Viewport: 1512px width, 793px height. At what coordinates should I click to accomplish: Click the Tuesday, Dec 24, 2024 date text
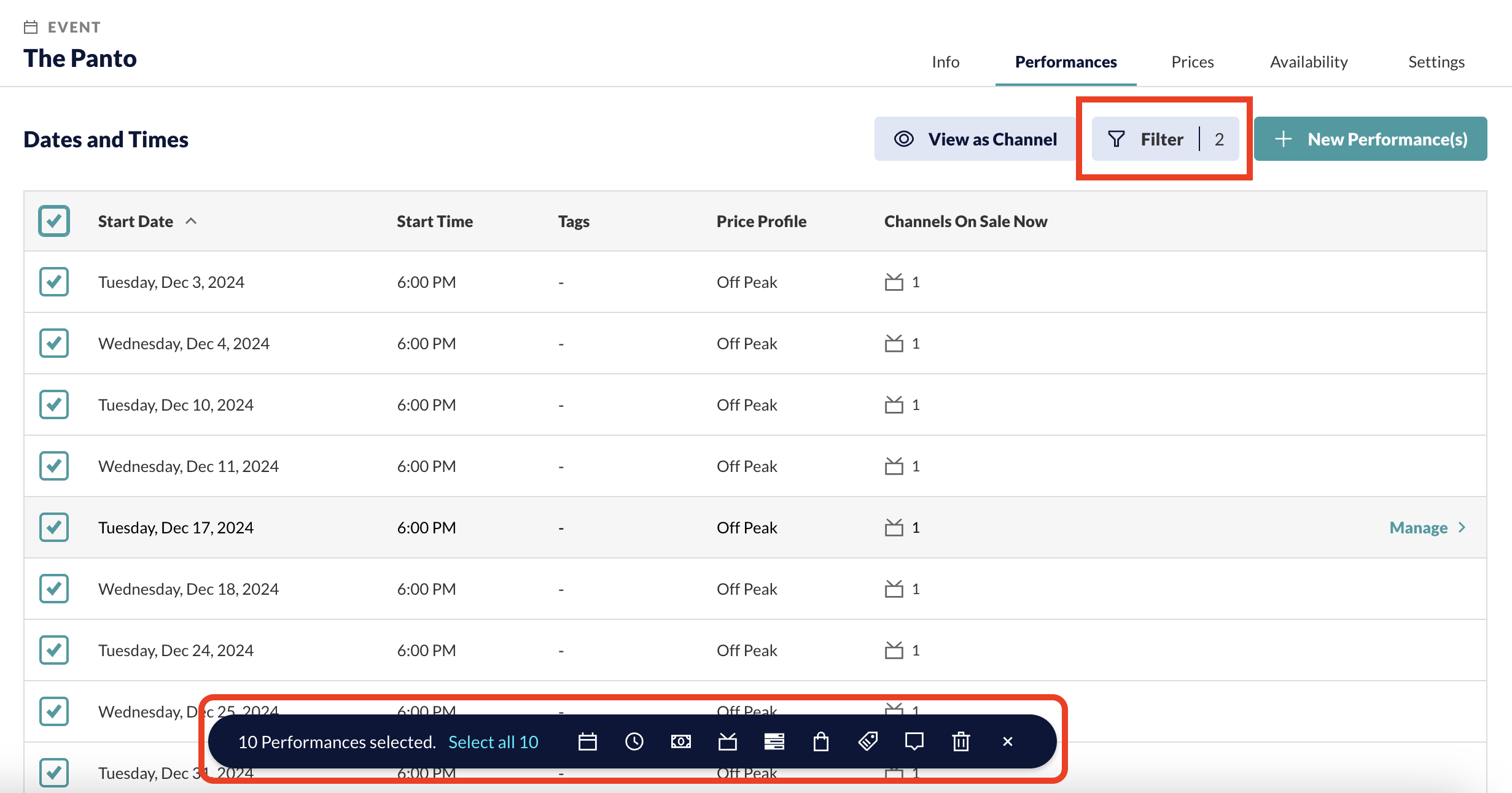tap(176, 651)
